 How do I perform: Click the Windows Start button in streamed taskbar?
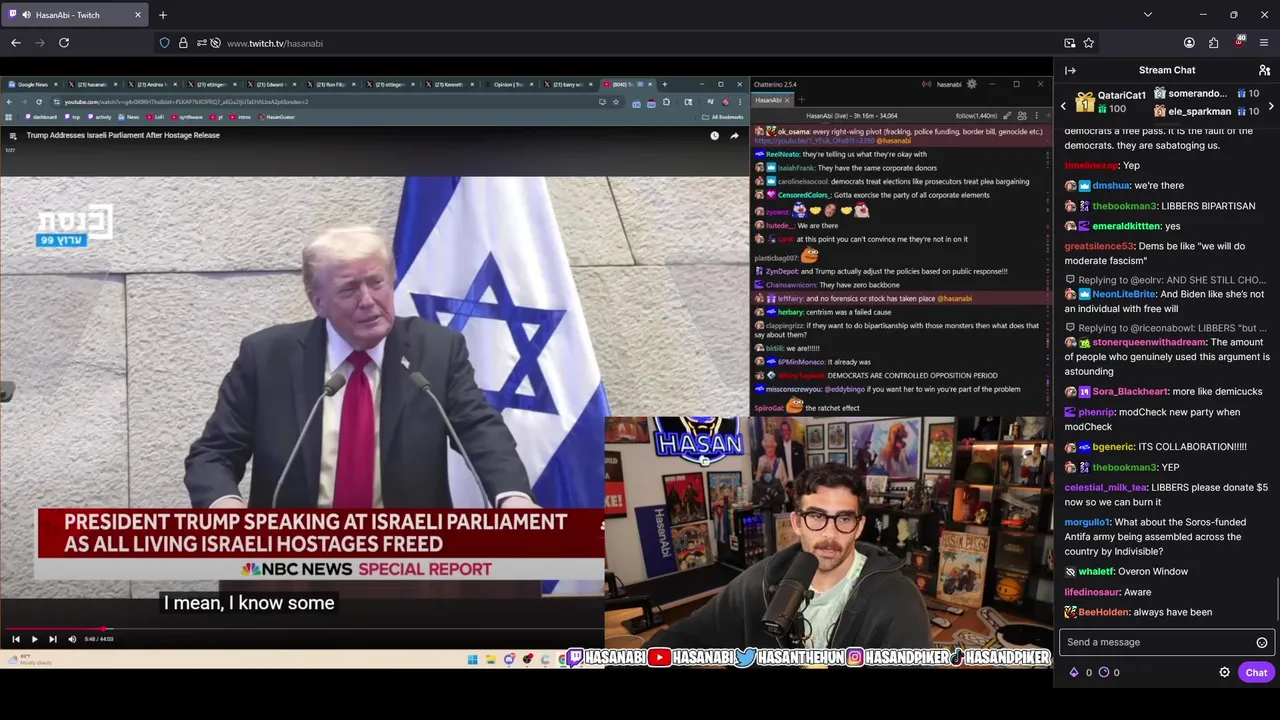(x=472, y=659)
